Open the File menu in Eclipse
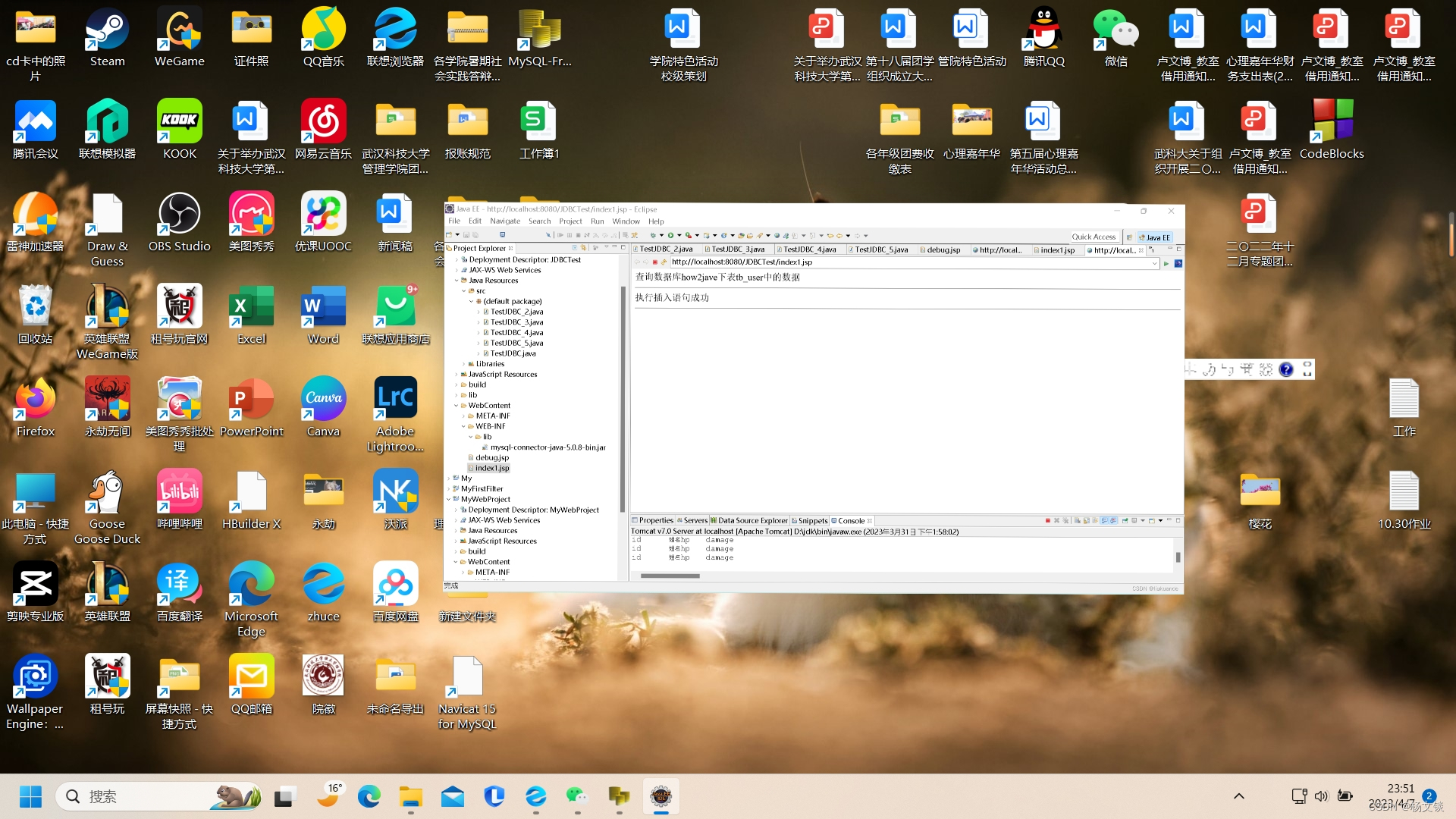1456x819 pixels. click(454, 221)
